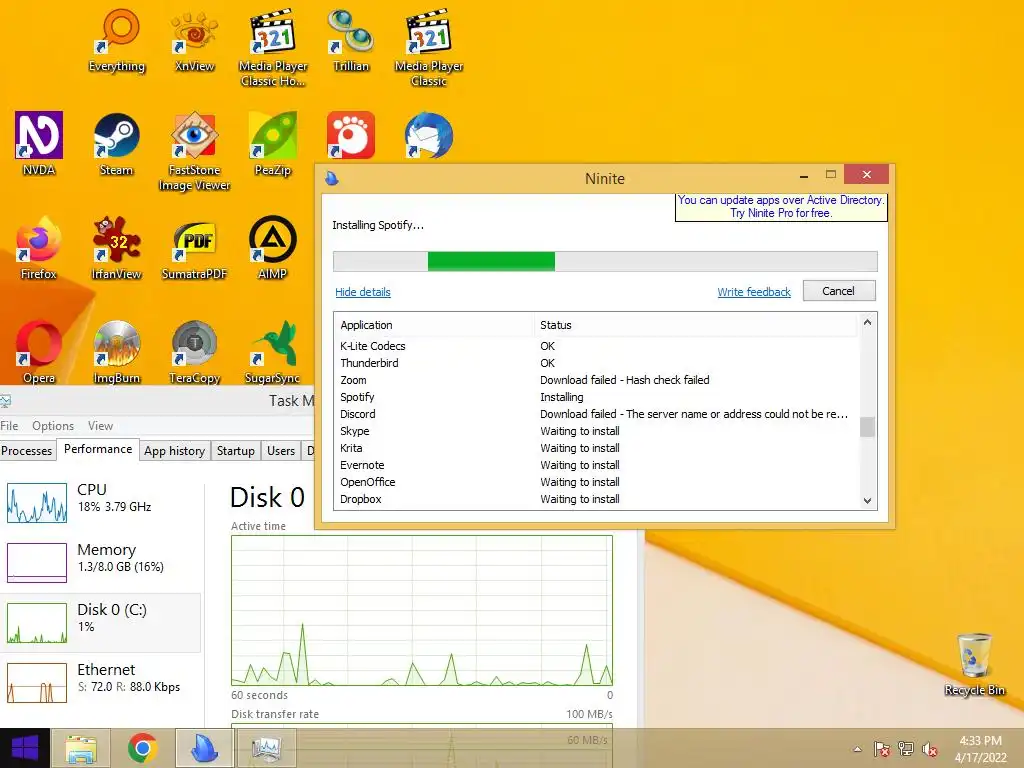Switch to the App history tab
The width and height of the screenshot is (1024, 768).
(174, 451)
